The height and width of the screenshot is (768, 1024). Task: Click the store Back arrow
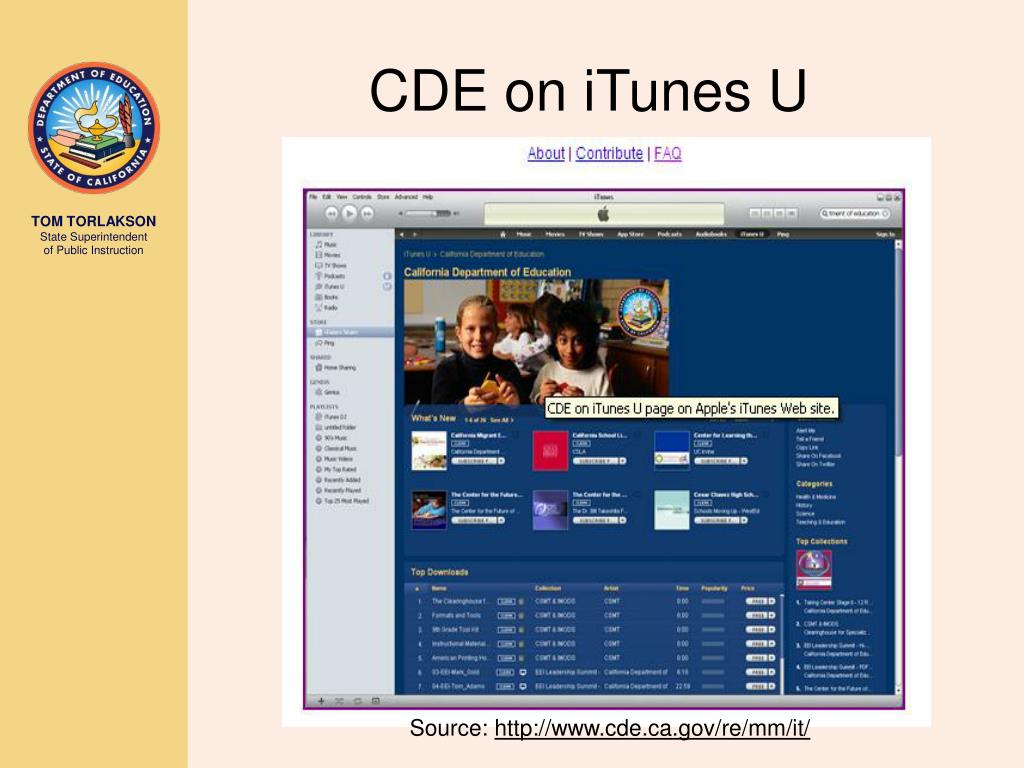[402, 234]
